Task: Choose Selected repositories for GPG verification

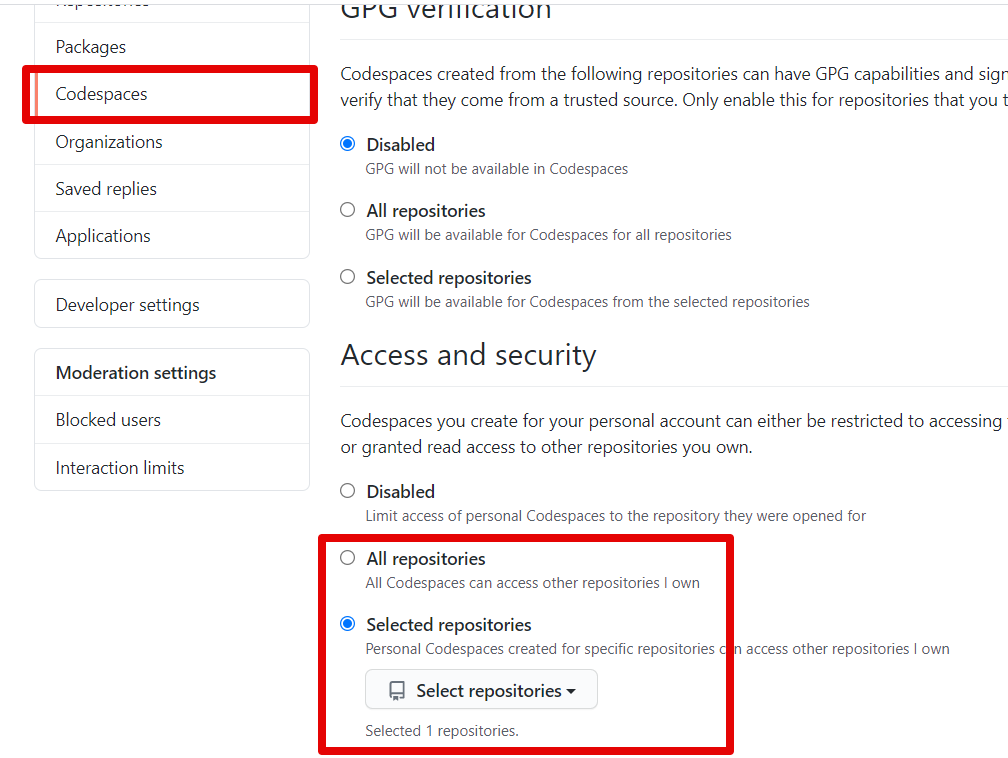Action: pos(347,276)
